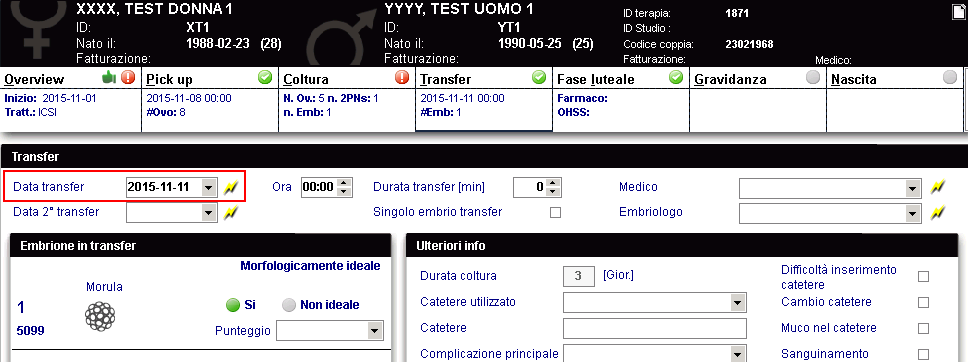Click the red alert icon on the Coltura tab
Image resolution: width=968 pixels, height=362 pixels.
pyautogui.click(x=402, y=77)
